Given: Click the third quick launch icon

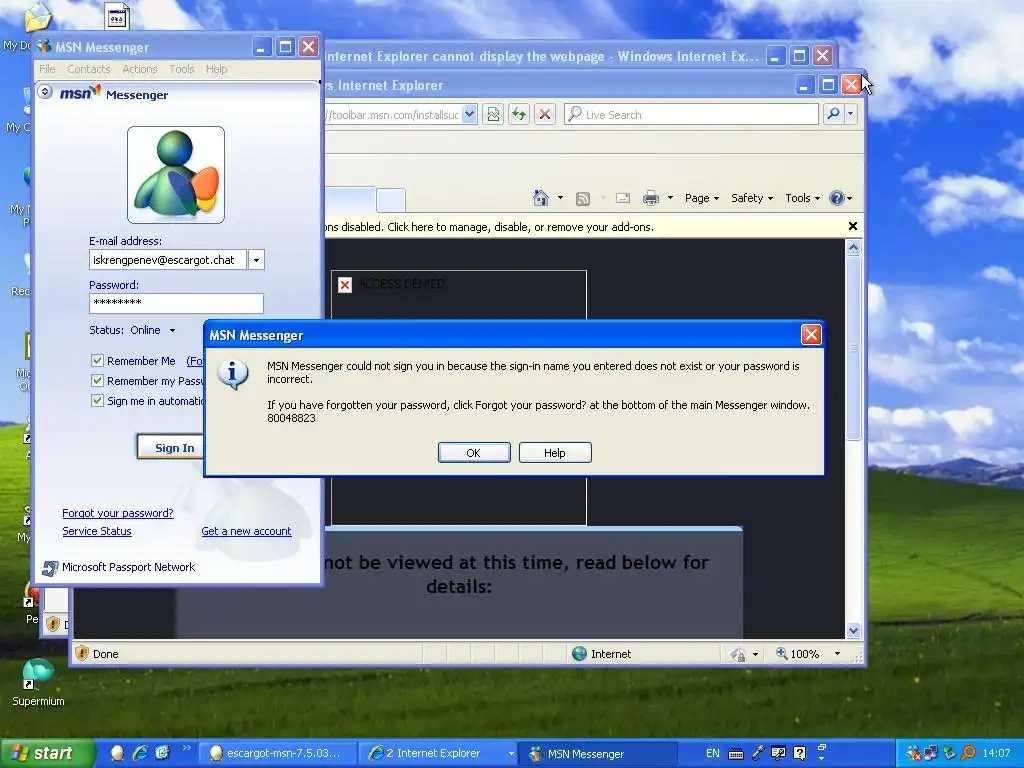Looking at the screenshot, I should pyautogui.click(x=162, y=753).
